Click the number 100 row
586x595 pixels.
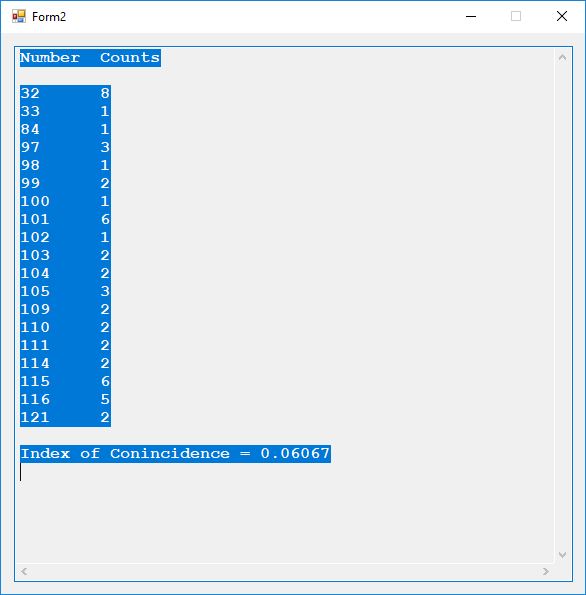coord(65,201)
